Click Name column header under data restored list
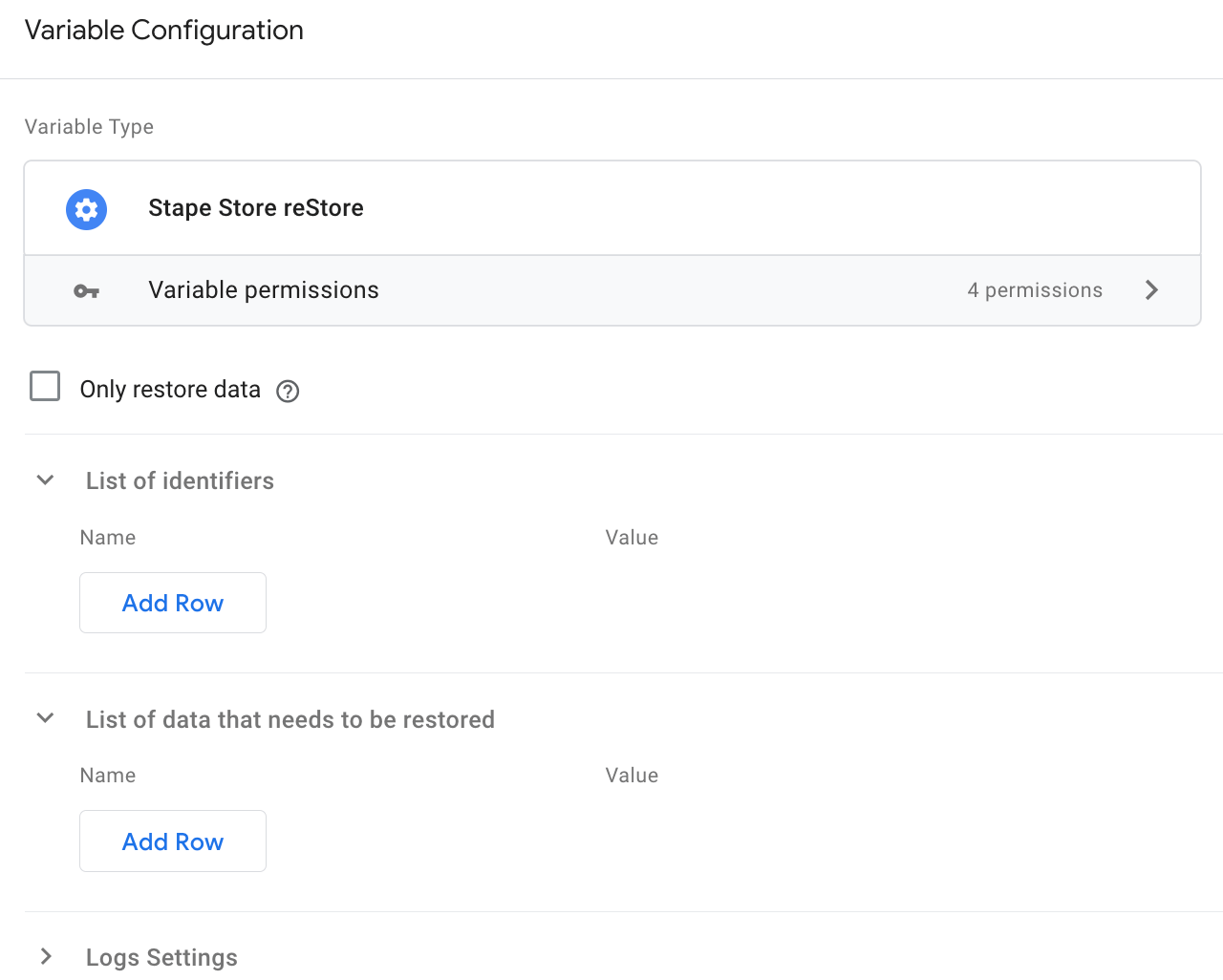 (x=108, y=776)
